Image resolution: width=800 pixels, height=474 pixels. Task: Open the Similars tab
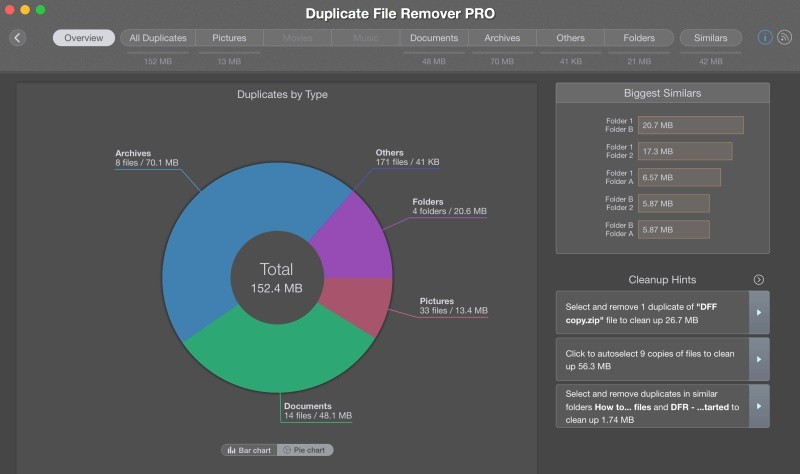click(711, 38)
